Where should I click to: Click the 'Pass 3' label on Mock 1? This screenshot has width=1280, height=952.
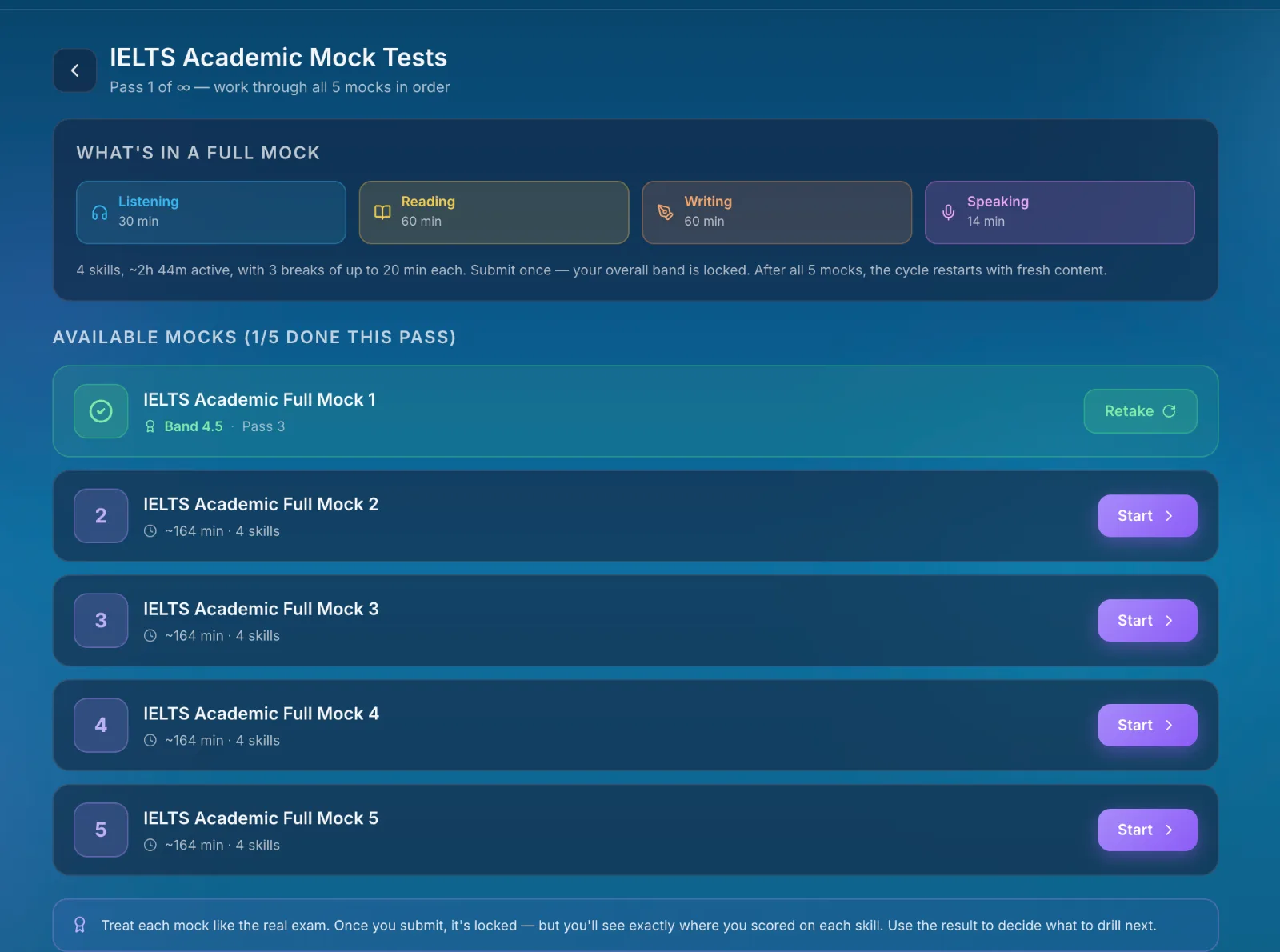tap(263, 426)
